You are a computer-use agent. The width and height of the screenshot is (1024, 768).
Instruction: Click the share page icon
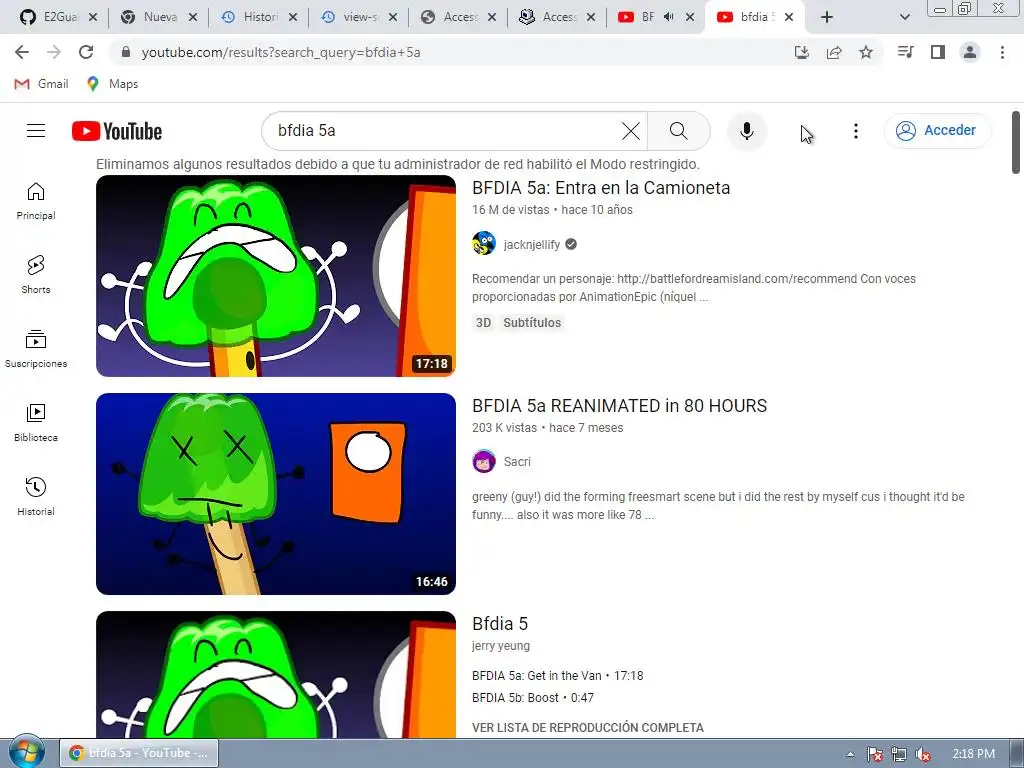pyautogui.click(x=834, y=52)
